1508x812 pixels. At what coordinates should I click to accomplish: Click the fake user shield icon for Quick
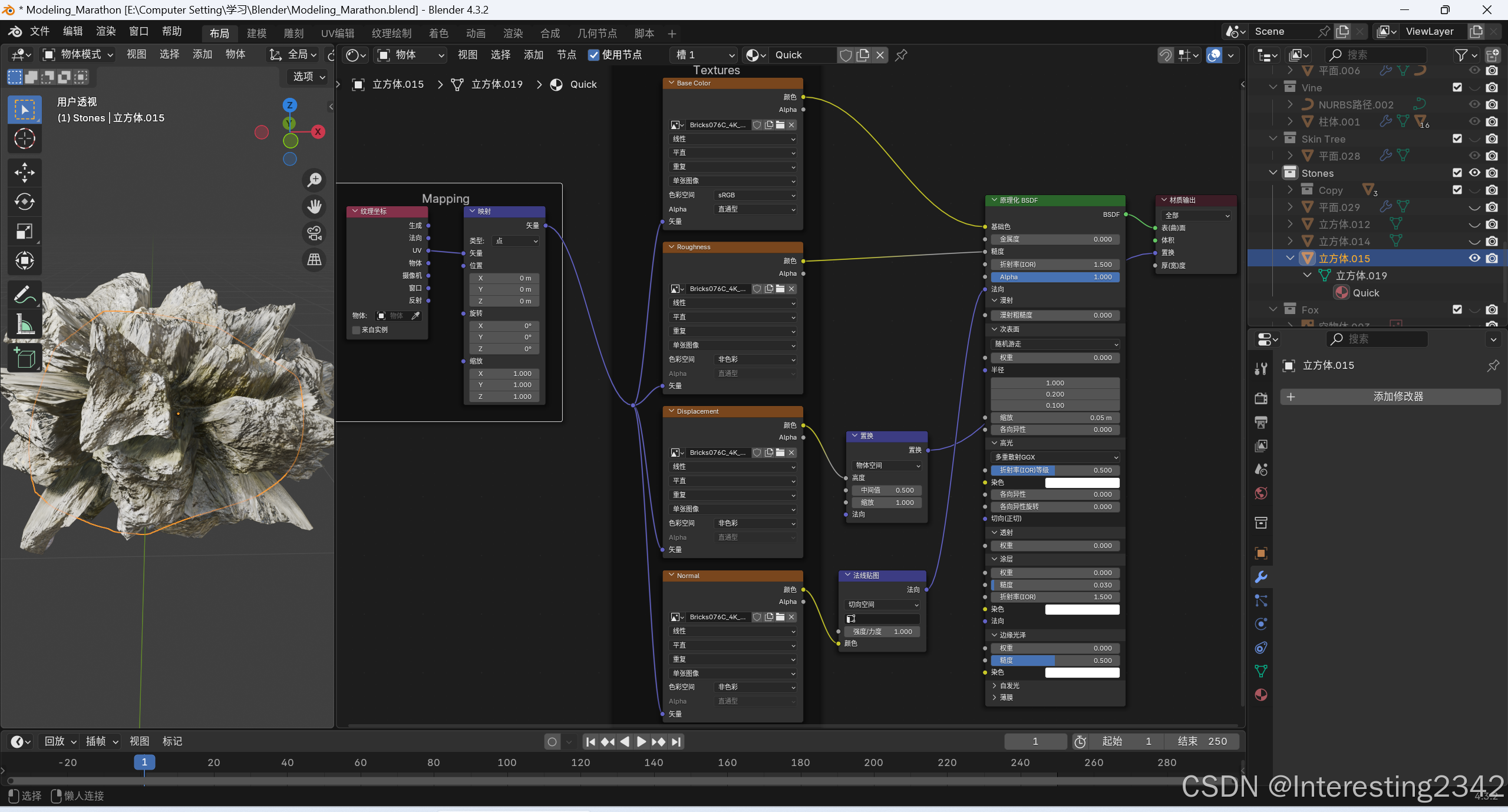[846, 55]
